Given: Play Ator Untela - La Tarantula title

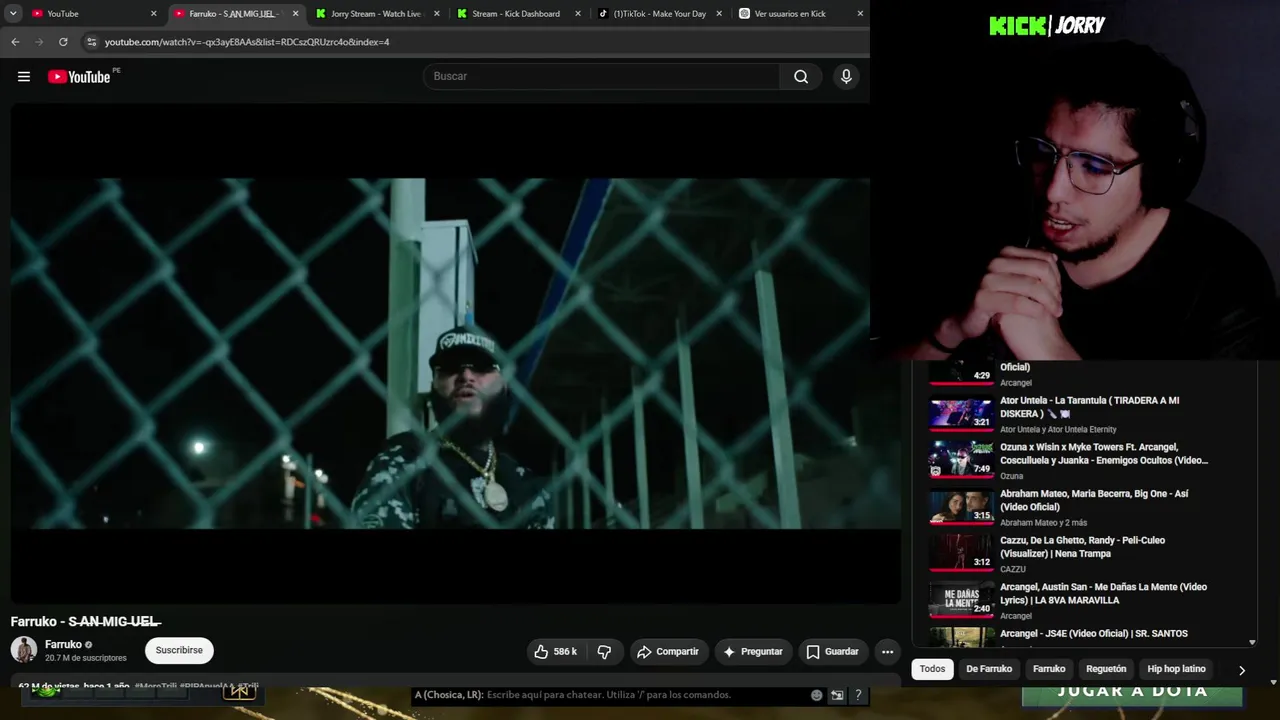Looking at the screenshot, I should point(1090,407).
